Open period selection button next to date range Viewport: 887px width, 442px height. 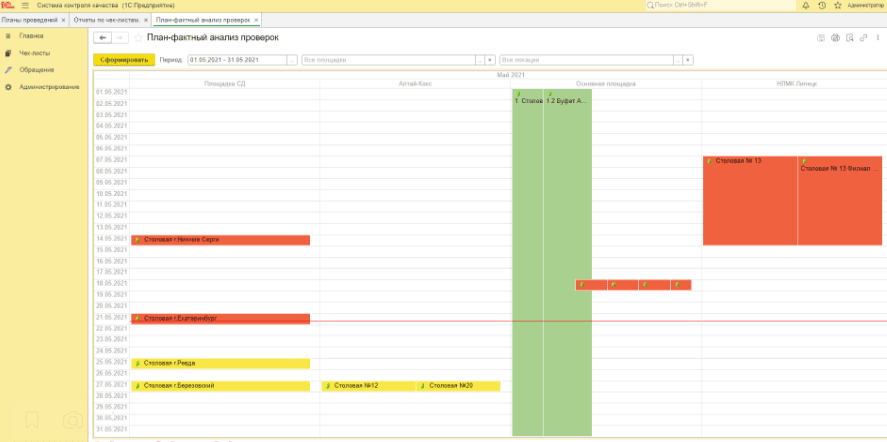[x=292, y=60]
